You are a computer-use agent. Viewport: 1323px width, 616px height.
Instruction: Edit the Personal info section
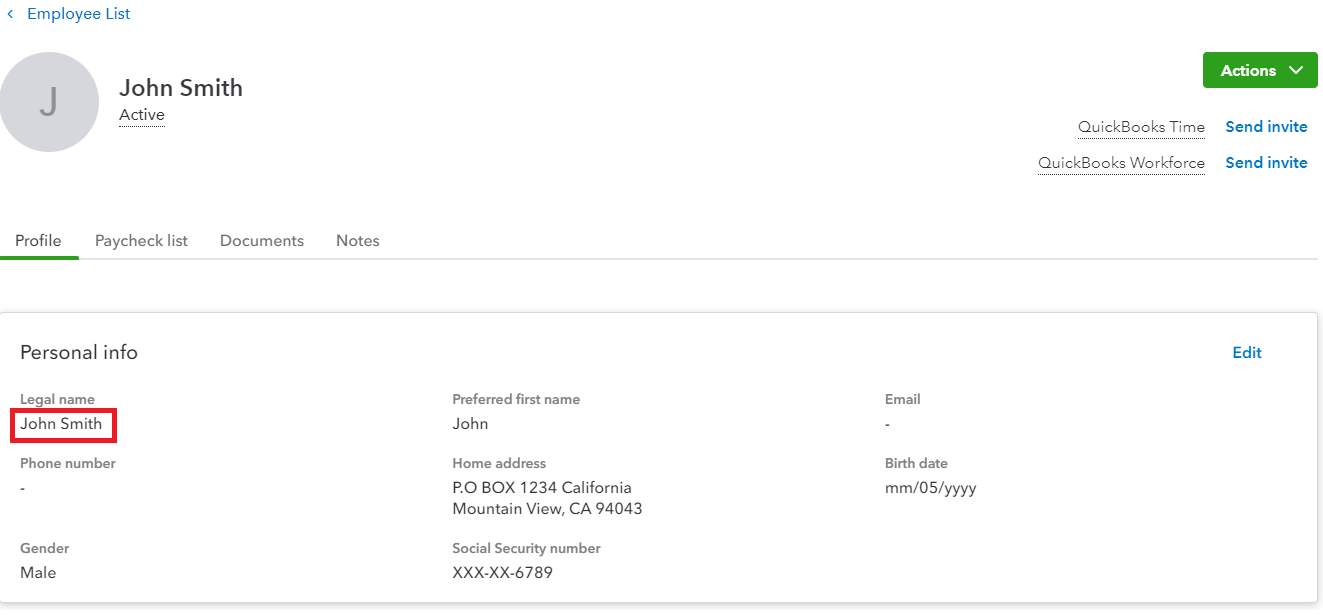click(x=1247, y=353)
